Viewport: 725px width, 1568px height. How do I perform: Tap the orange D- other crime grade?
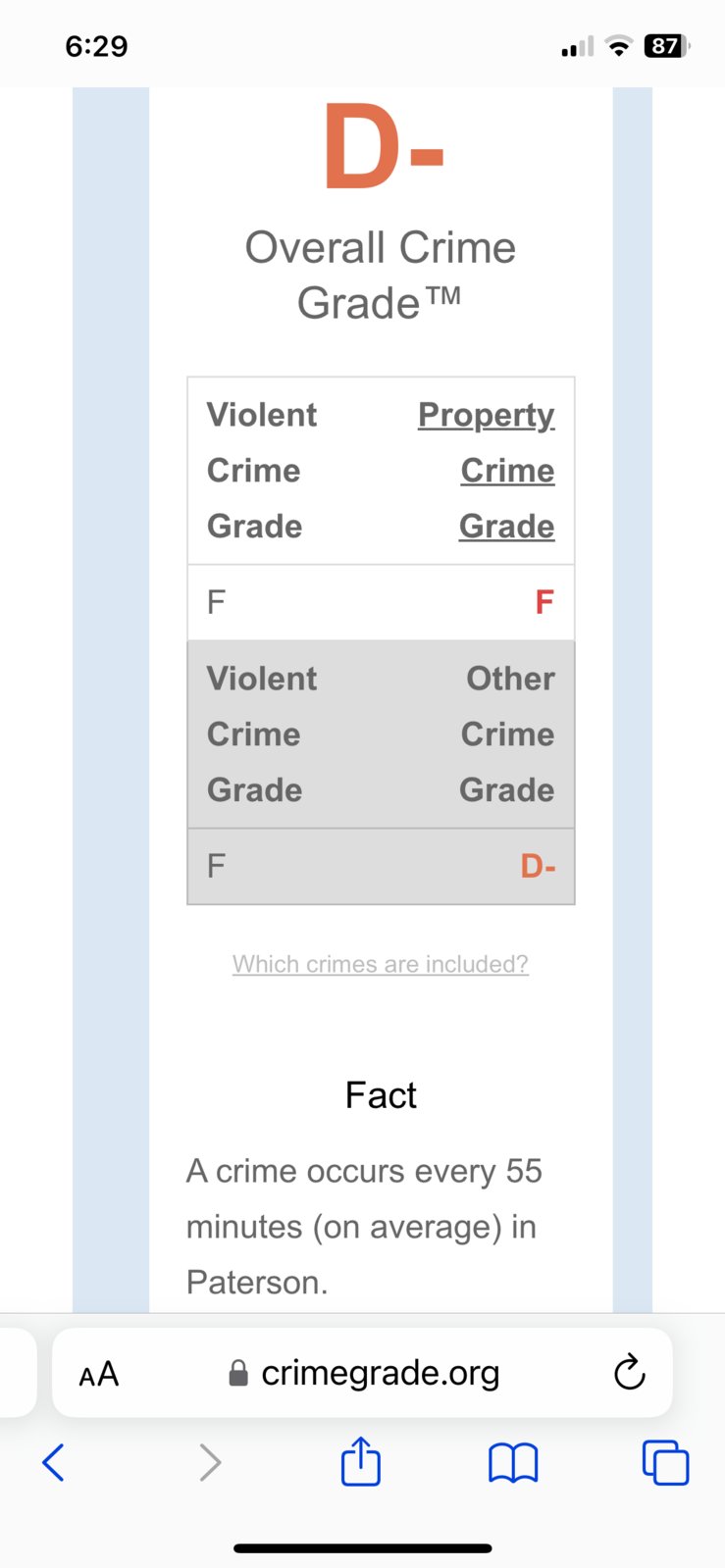(x=538, y=866)
